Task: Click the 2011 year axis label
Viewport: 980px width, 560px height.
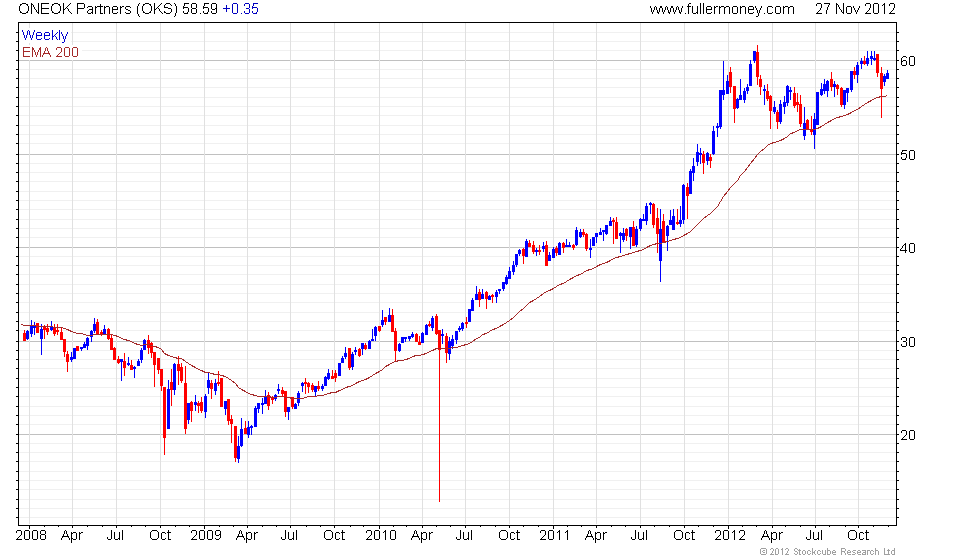Action: tap(555, 536)
